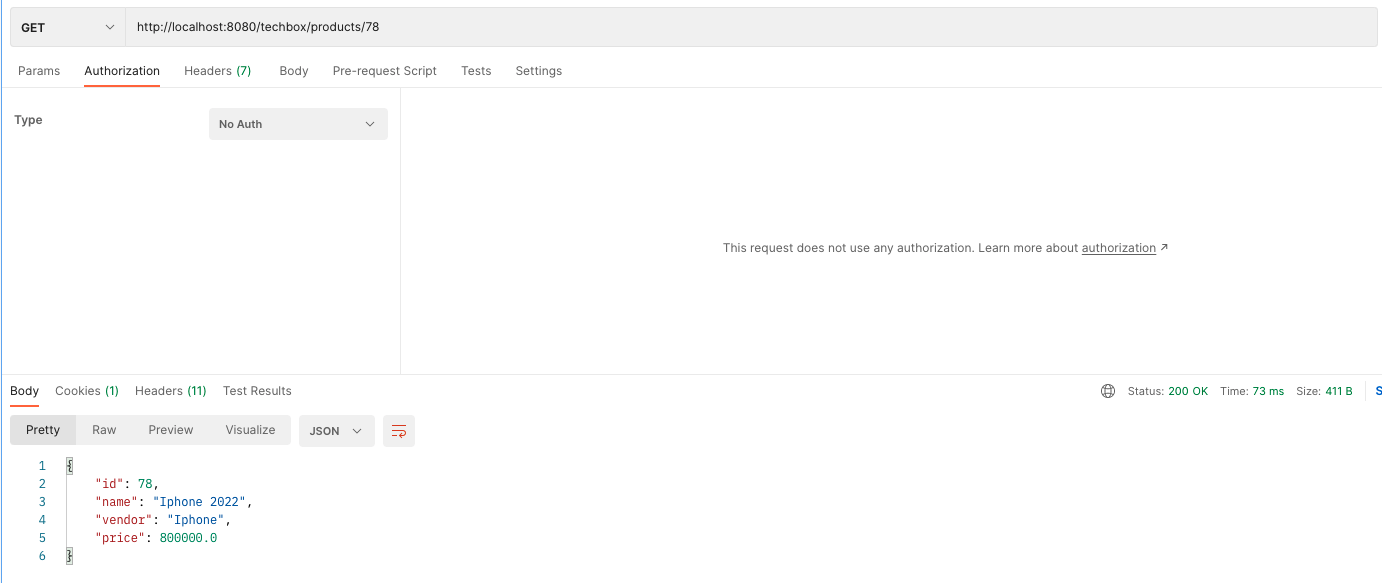Viewport: 1382px width, 583px height.
Task: Open the request Headers (7) tab
Action: [x=217, y=71]
